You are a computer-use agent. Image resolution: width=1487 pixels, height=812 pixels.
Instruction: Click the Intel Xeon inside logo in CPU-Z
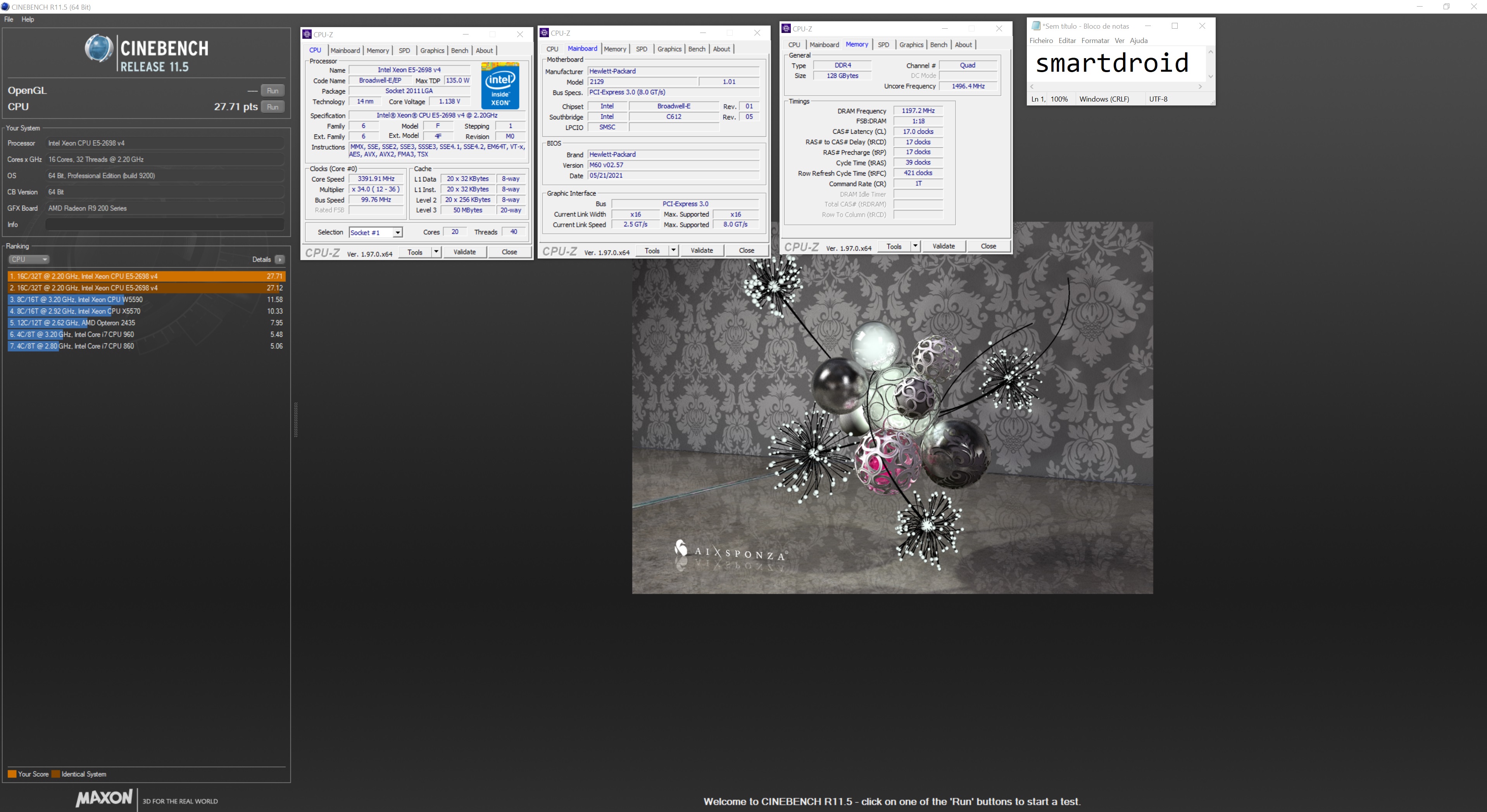pyautogui.click(x=500, y=85)
